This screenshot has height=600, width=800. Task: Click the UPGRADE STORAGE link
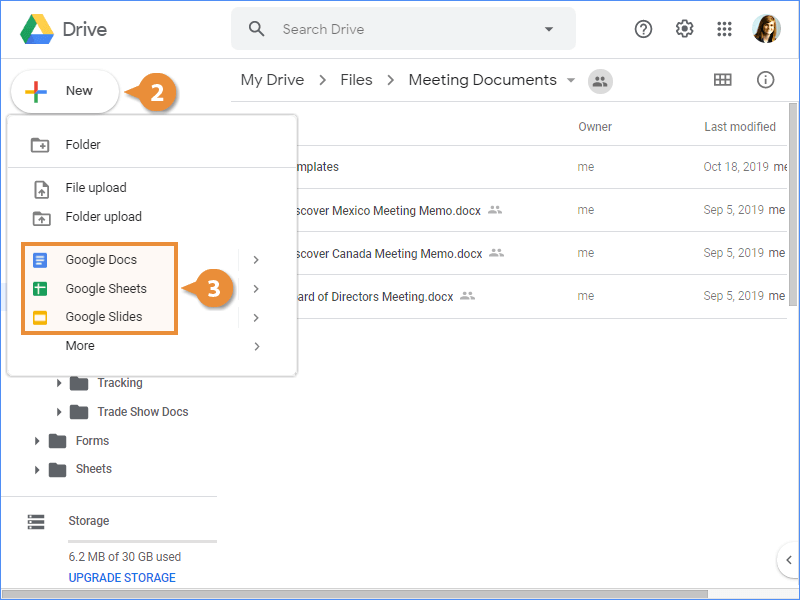[x=121, y=577]
